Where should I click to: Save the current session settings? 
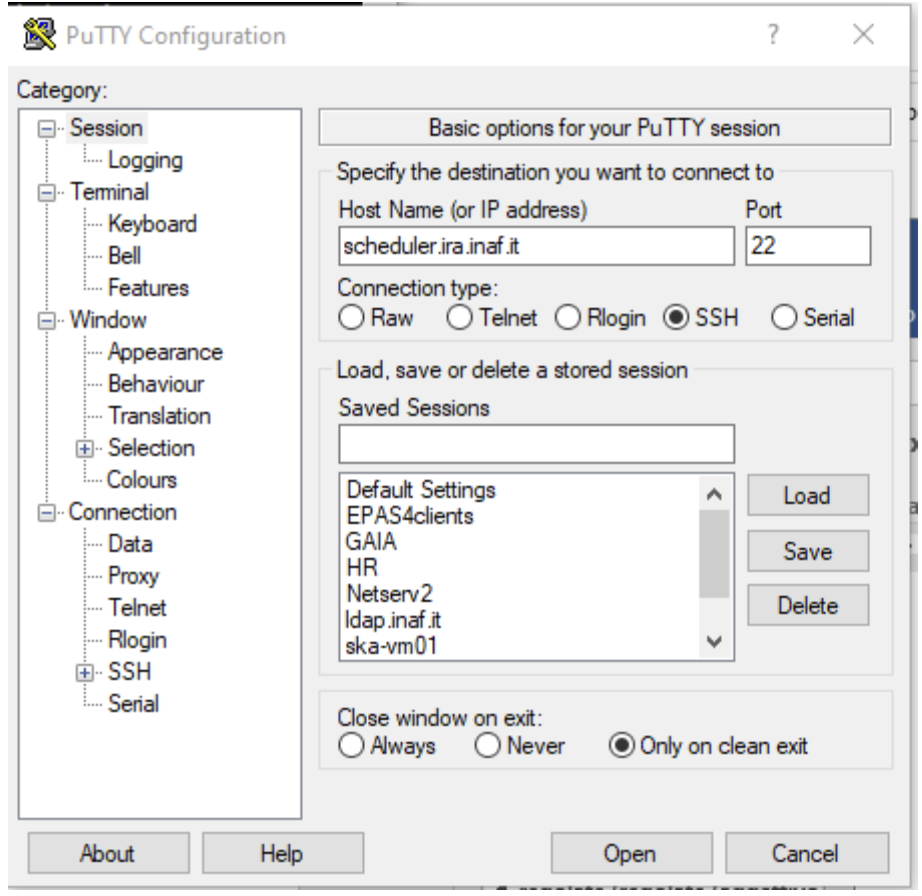pyautogui.click(x=808, y=551)
